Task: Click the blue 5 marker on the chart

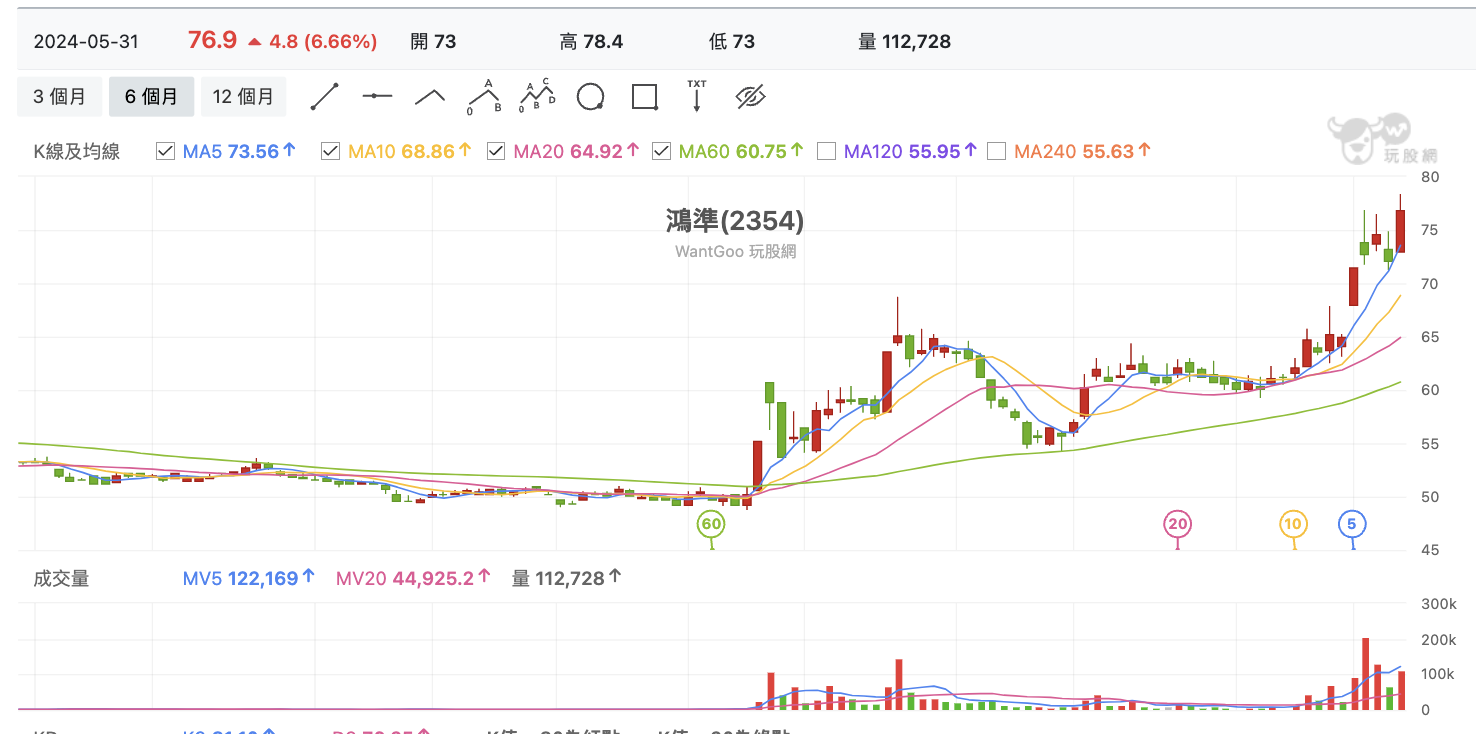Action: coord(1352,524)
